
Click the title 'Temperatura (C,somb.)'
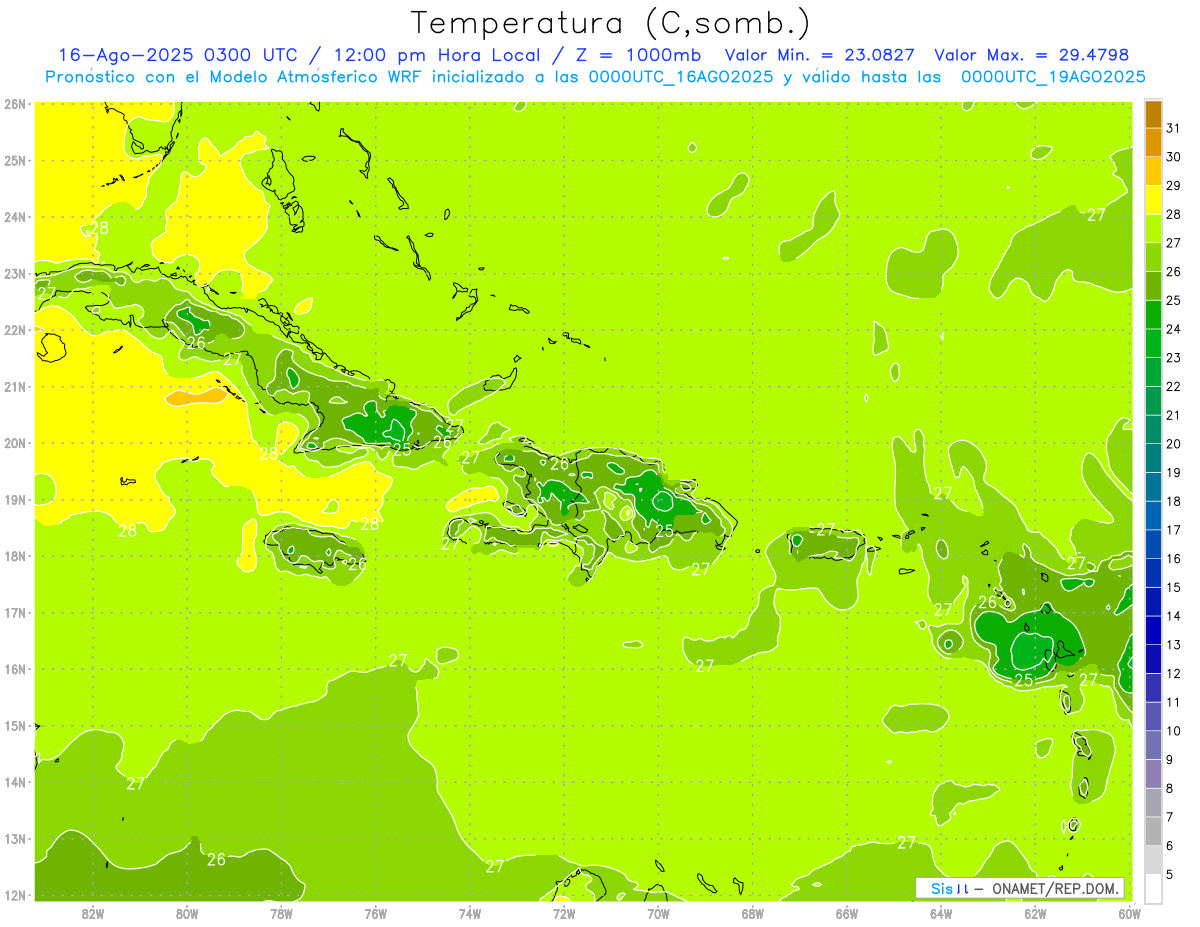tap(610, 23)
